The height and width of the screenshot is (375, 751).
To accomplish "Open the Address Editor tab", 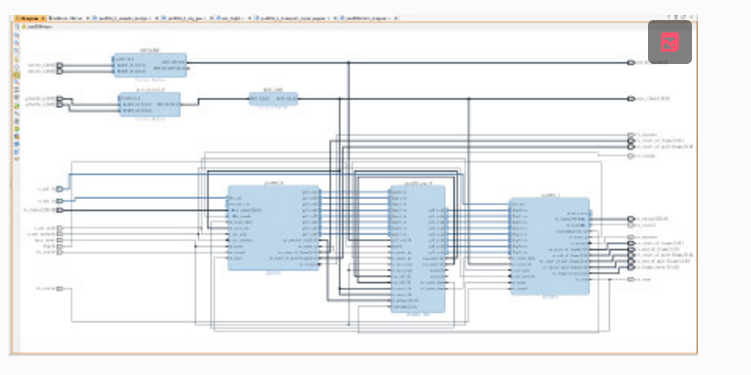I will 67,18.
